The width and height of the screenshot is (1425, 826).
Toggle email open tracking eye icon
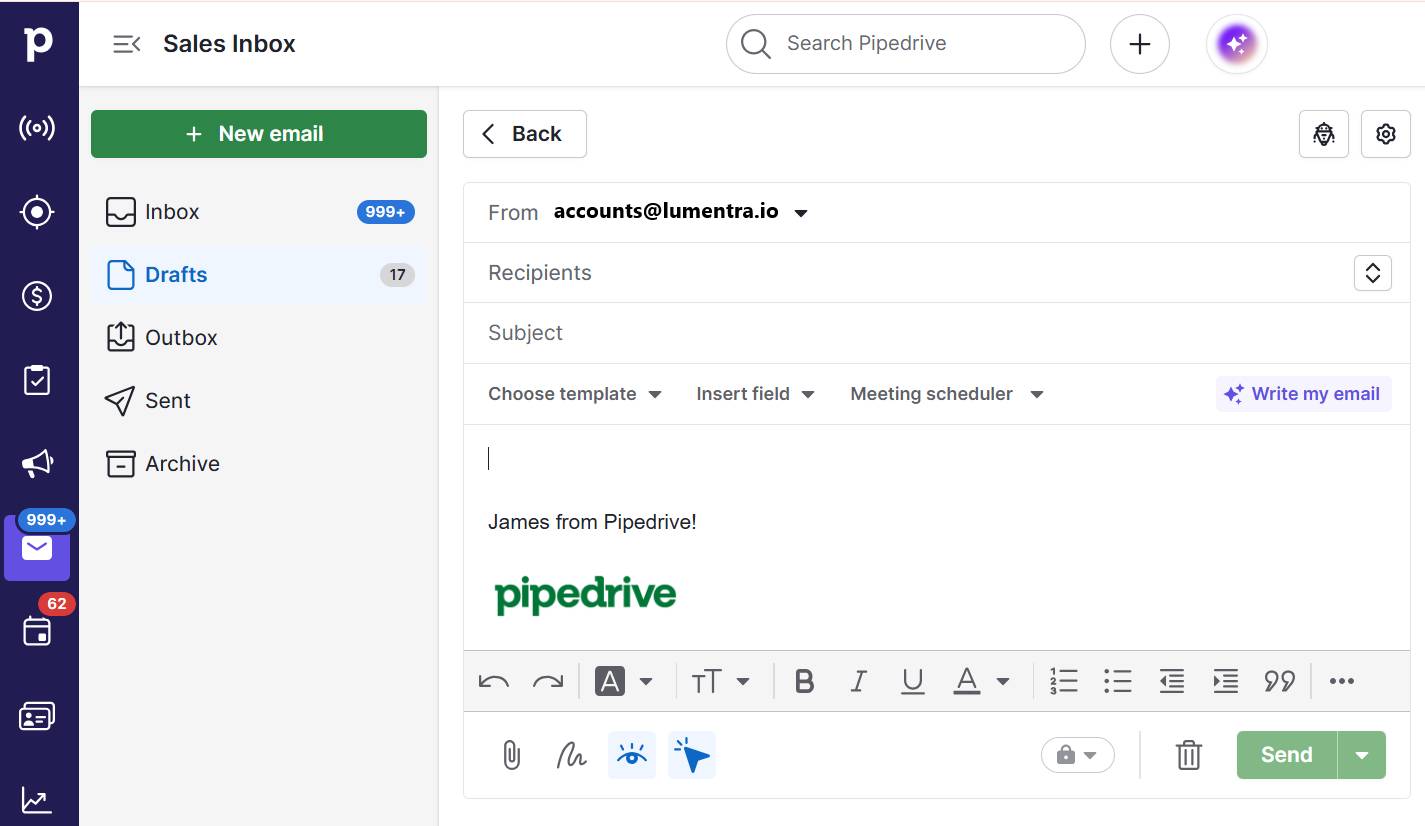(x=632, y=755)
